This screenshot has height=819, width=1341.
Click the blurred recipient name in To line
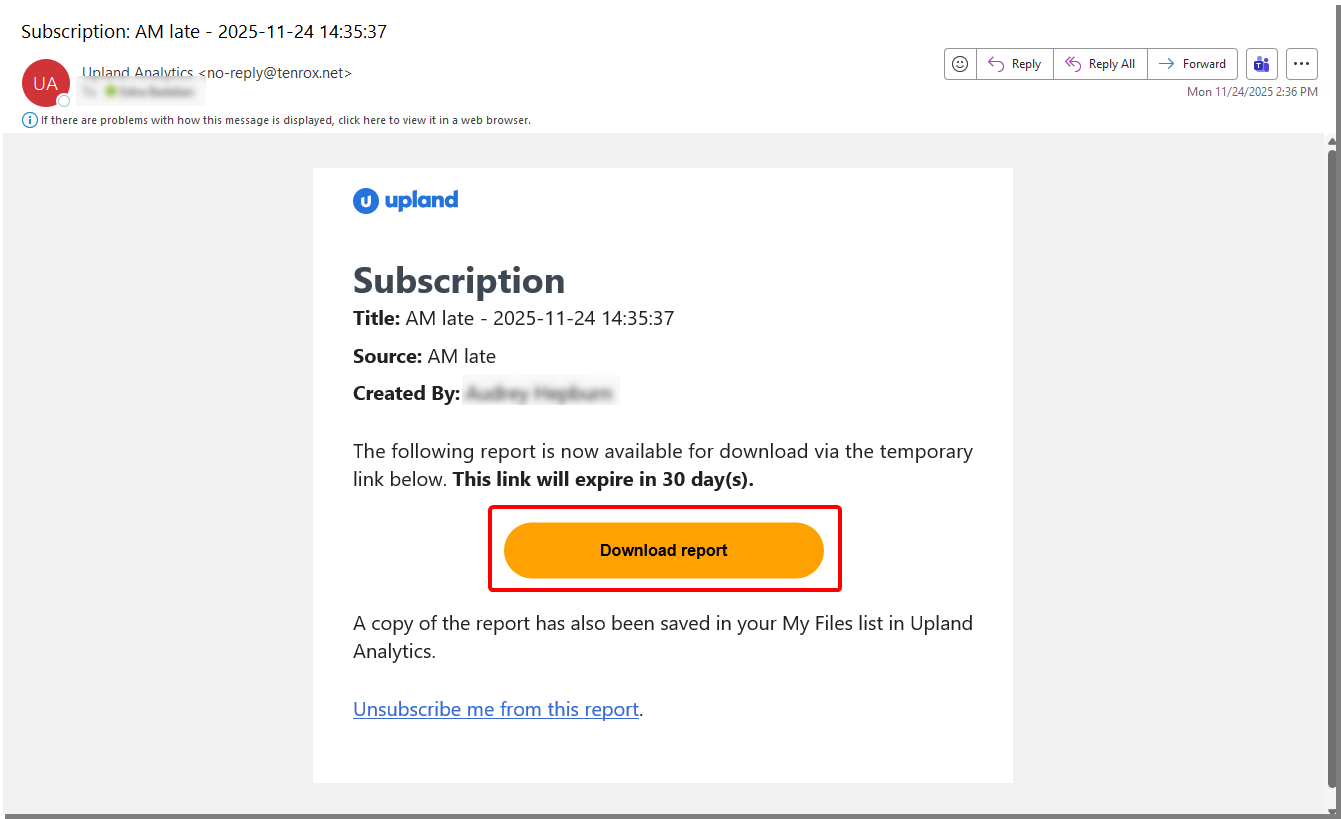pos(150,92)
